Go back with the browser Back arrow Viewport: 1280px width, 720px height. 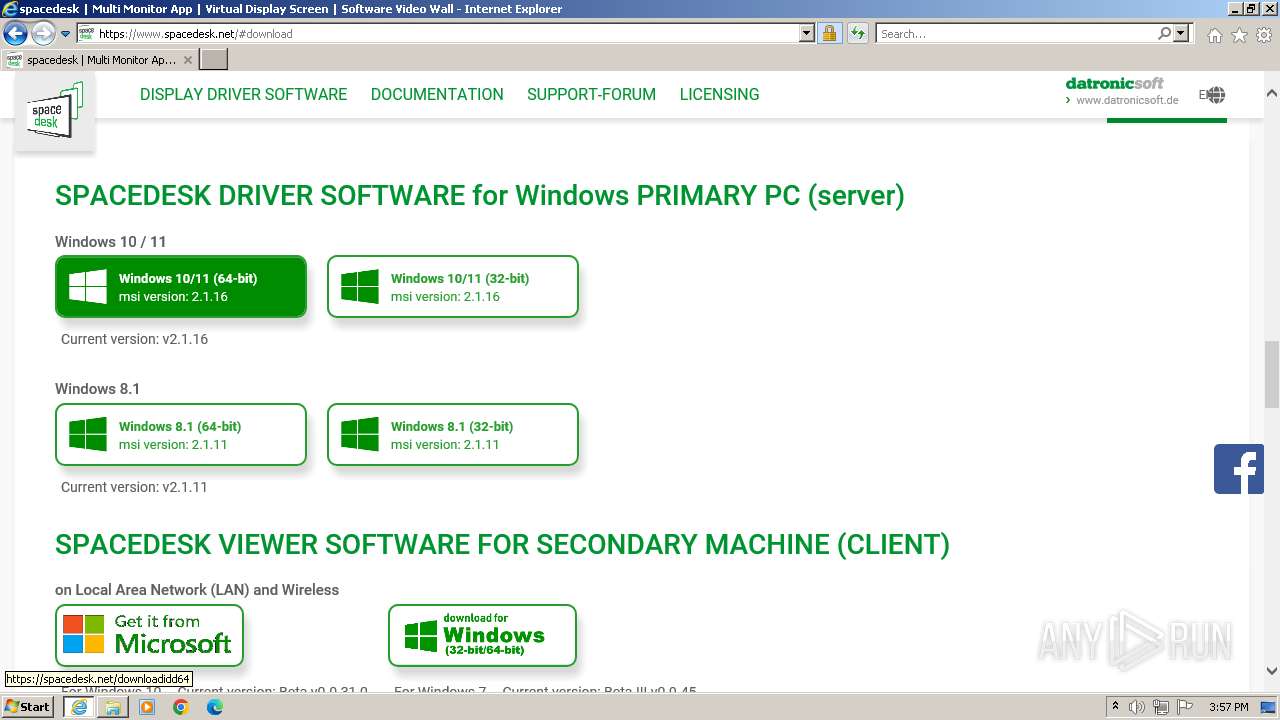(15, 33)
